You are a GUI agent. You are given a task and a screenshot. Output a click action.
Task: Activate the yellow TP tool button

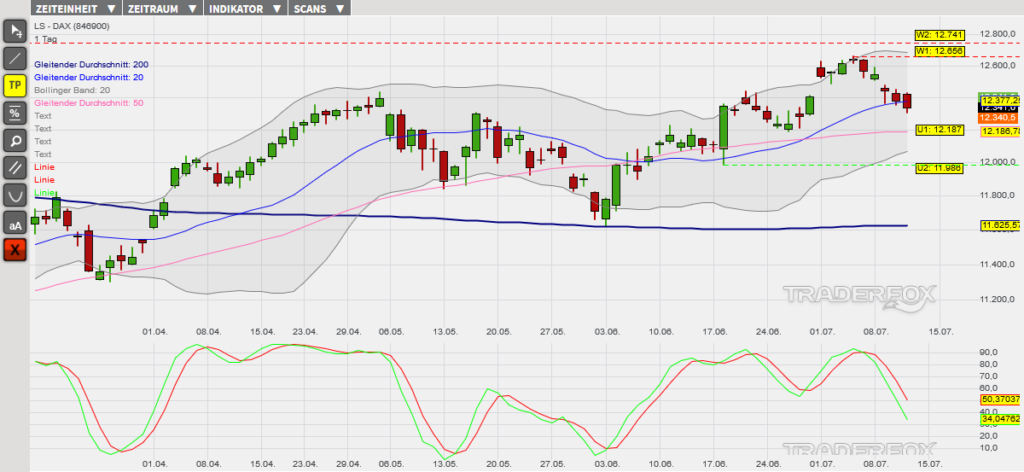click(x=15, y=86)
